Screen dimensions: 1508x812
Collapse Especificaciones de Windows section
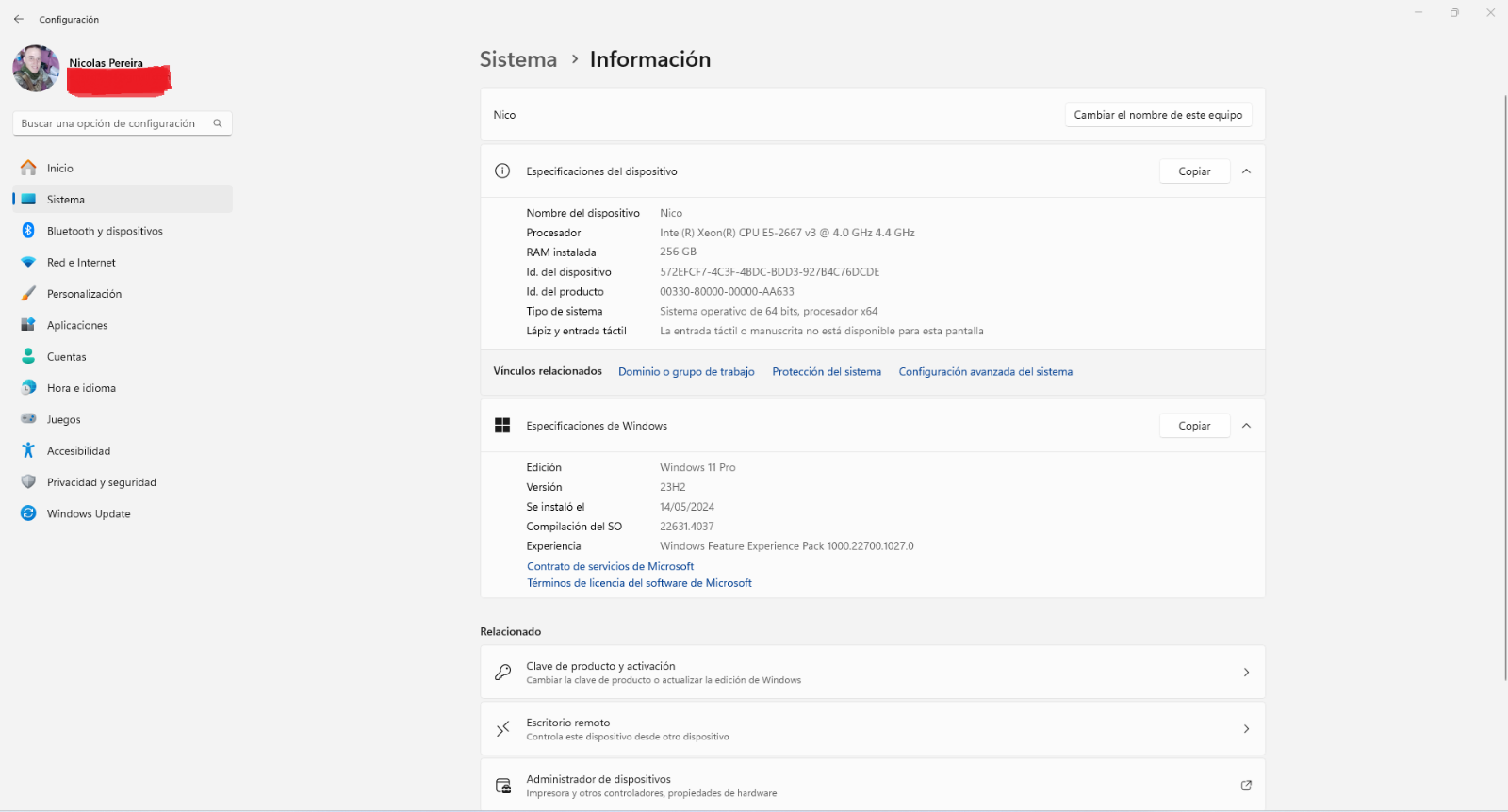[1246, 426]
